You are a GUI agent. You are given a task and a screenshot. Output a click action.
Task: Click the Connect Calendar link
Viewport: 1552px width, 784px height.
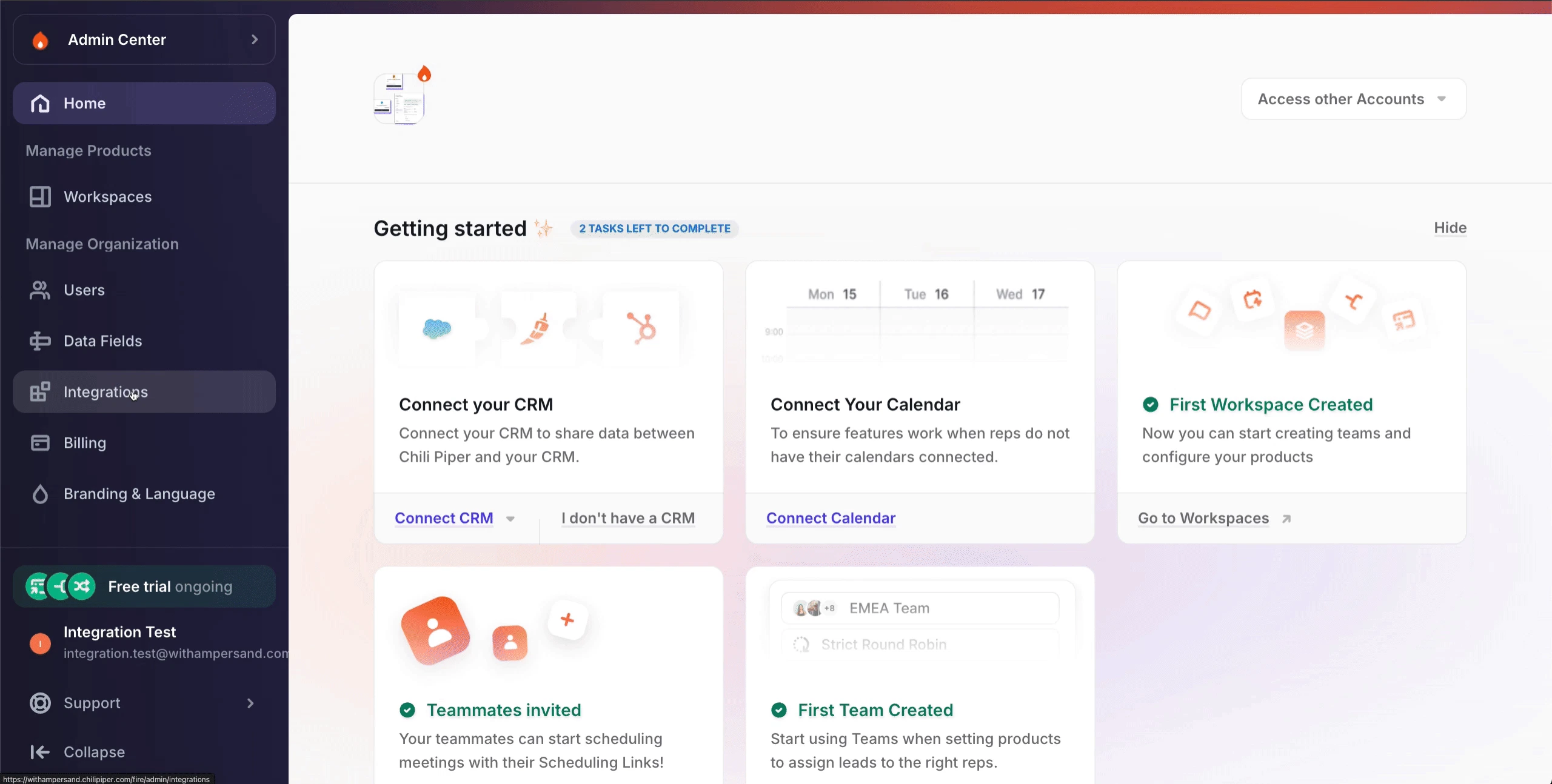click(831, 518)
